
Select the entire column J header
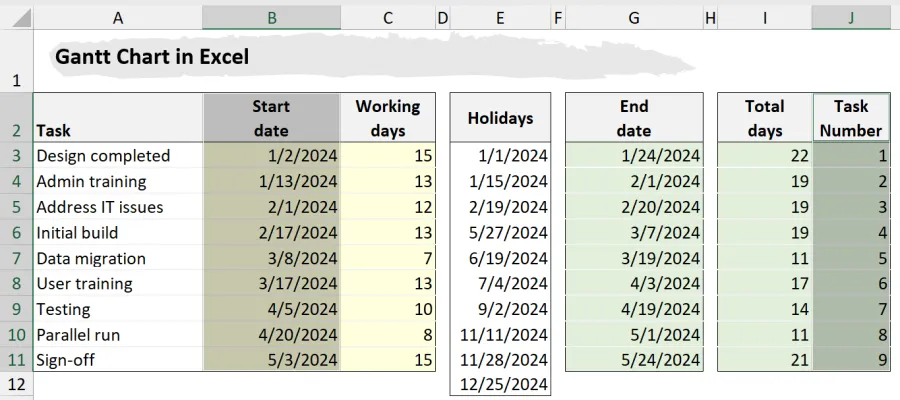851,17
